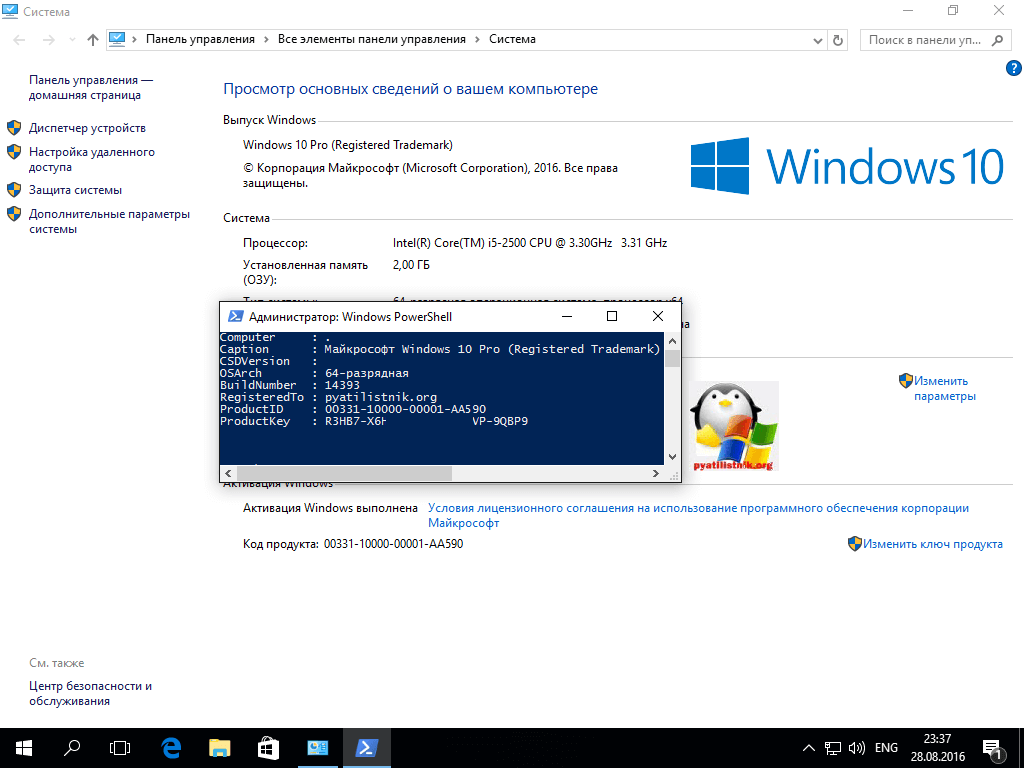Open Task View on taskbar

coord(120,748)
